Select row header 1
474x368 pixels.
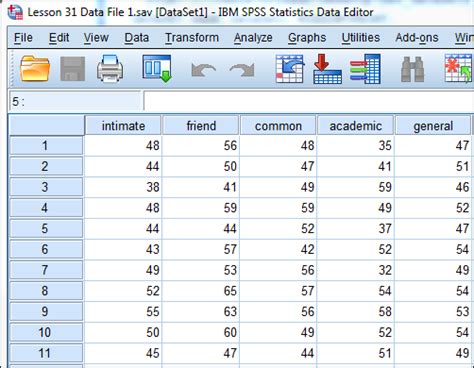click(x=46, y=145)
